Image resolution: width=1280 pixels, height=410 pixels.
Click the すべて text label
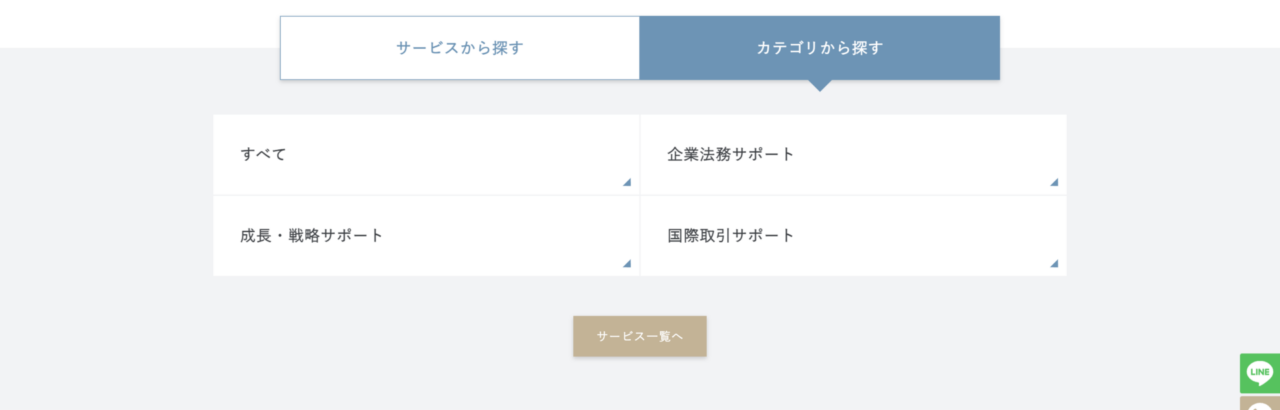(x=263, y=155)
